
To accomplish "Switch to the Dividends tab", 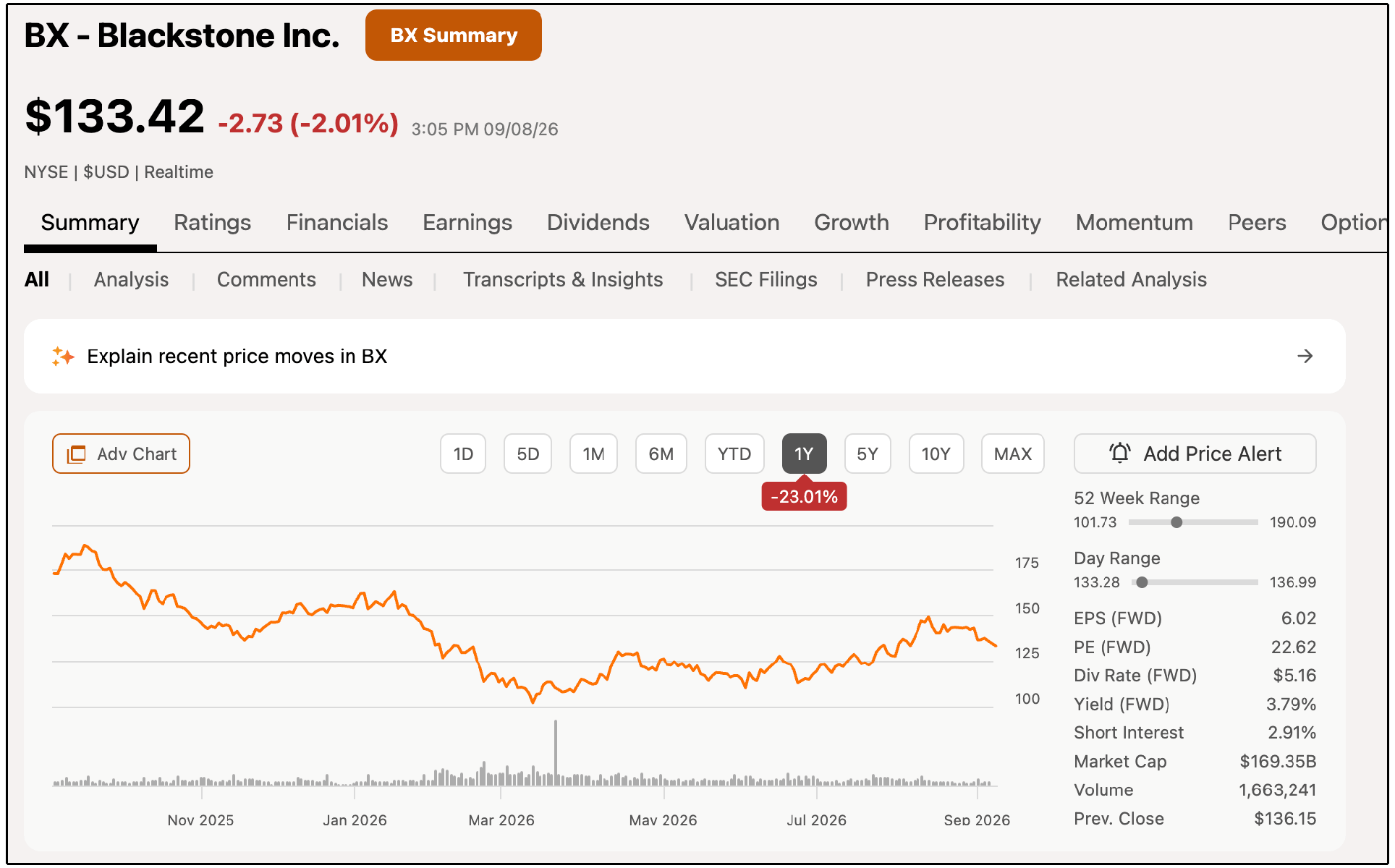I will point(598,222).
